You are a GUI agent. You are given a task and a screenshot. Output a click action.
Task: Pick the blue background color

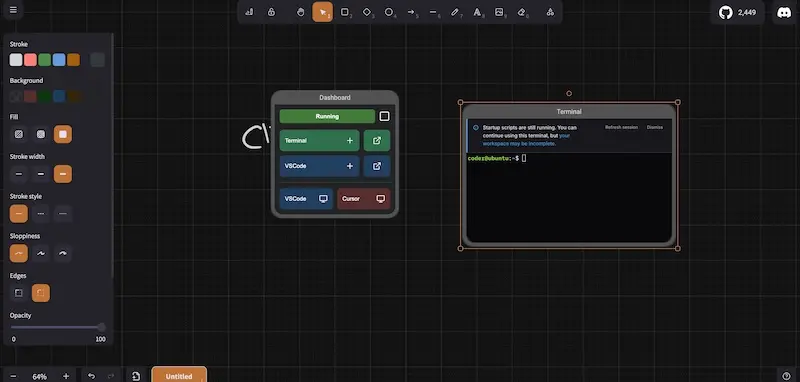[59, 96]
